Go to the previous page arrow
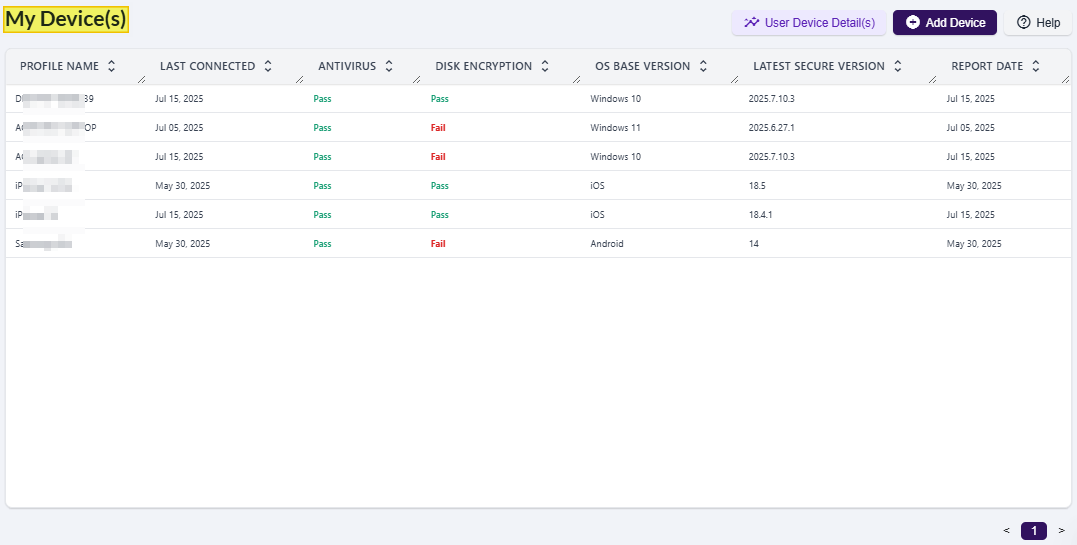This screenshot has width=1077, height=545. [1007, 531]
